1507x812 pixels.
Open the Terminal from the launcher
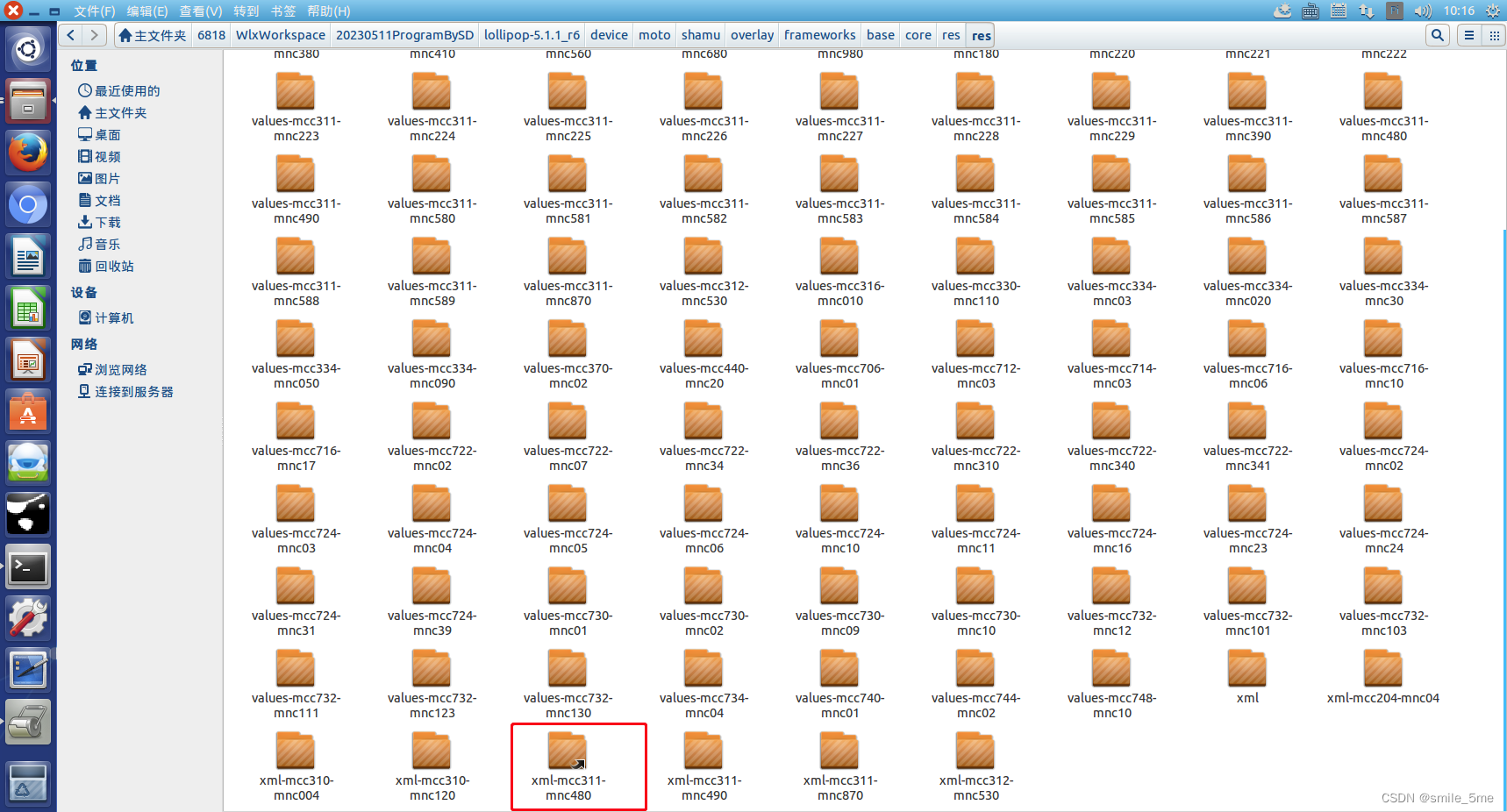point(28,567)
